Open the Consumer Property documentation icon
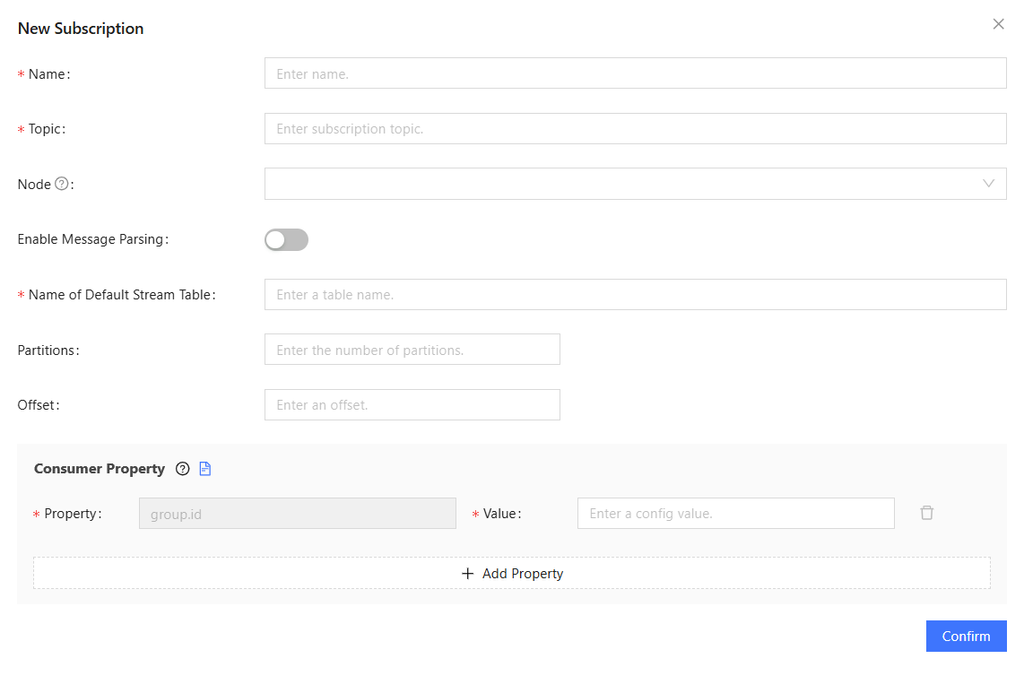Viewport: 1024px width, 675px height. coord(205,469)
